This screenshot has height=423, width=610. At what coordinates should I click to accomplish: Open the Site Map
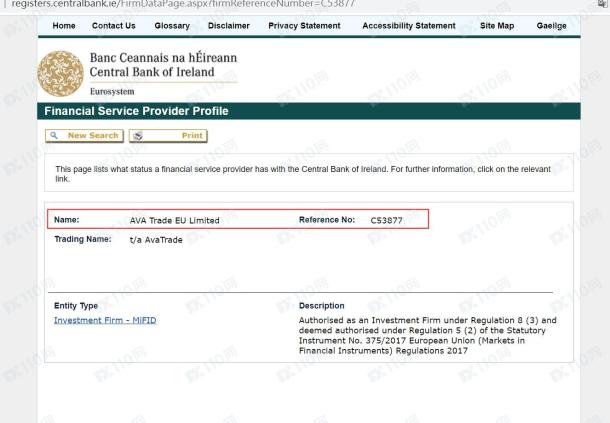point(497,26)
